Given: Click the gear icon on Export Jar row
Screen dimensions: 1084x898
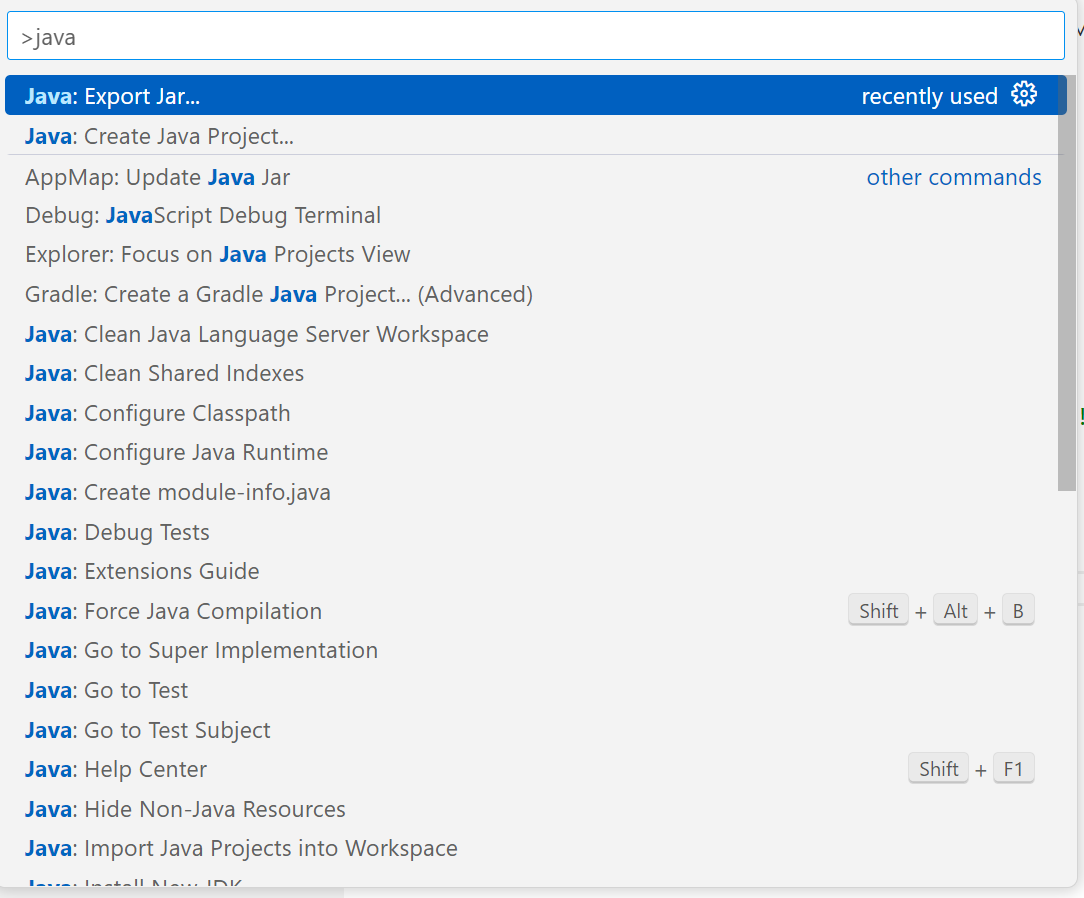Looking at the screenshot, I should point(1024,95).
